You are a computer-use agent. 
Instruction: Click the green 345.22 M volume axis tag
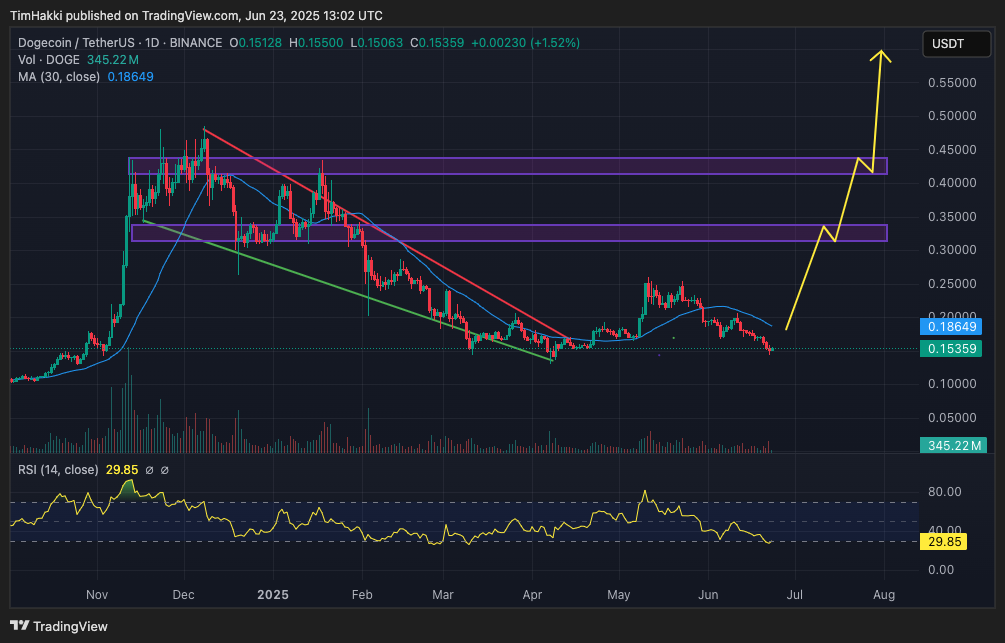point(954,445)
